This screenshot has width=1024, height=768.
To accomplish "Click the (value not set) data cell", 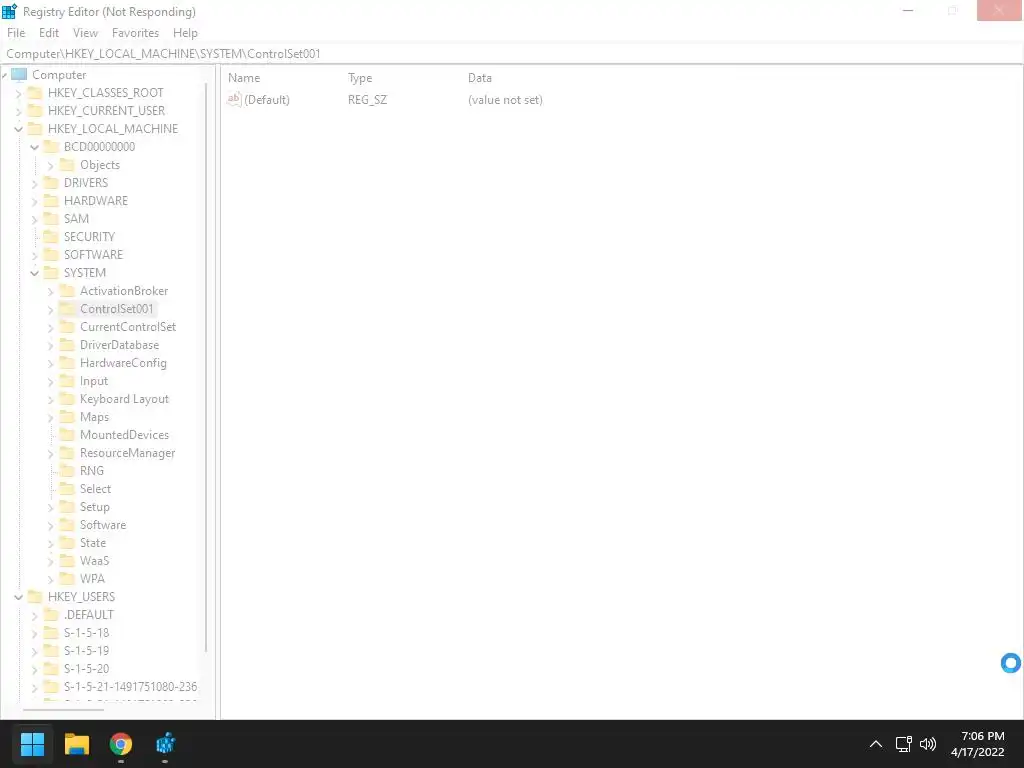I will coord(505,100).
